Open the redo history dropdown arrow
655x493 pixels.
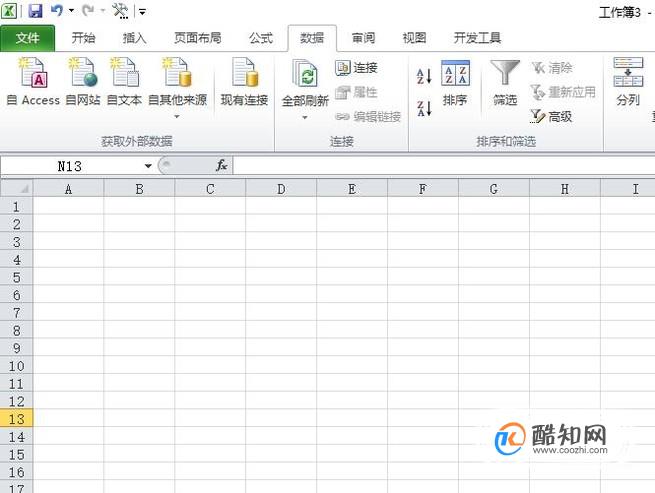(103, 10)
